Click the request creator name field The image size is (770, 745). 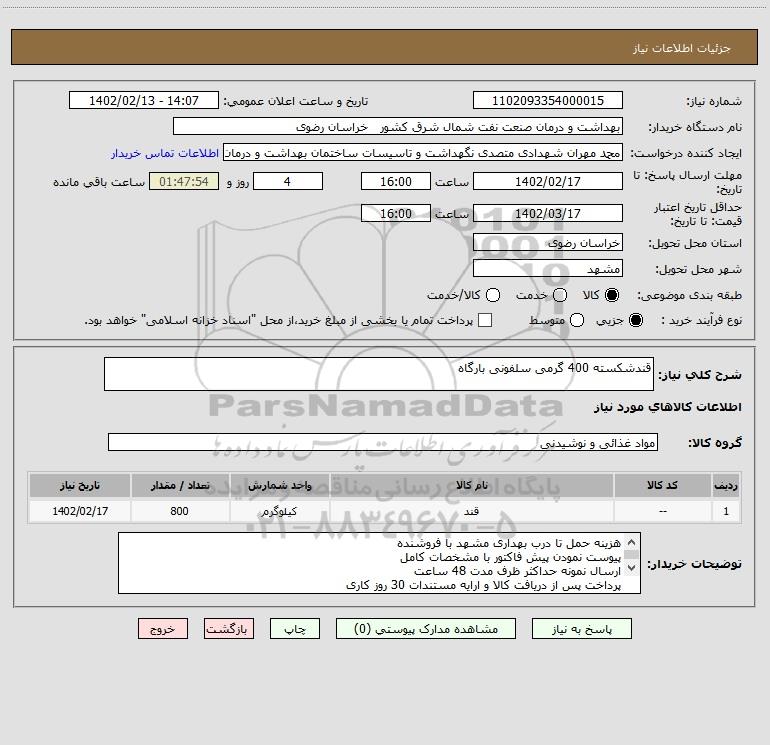pyautogui.click(x=423, y=153)
